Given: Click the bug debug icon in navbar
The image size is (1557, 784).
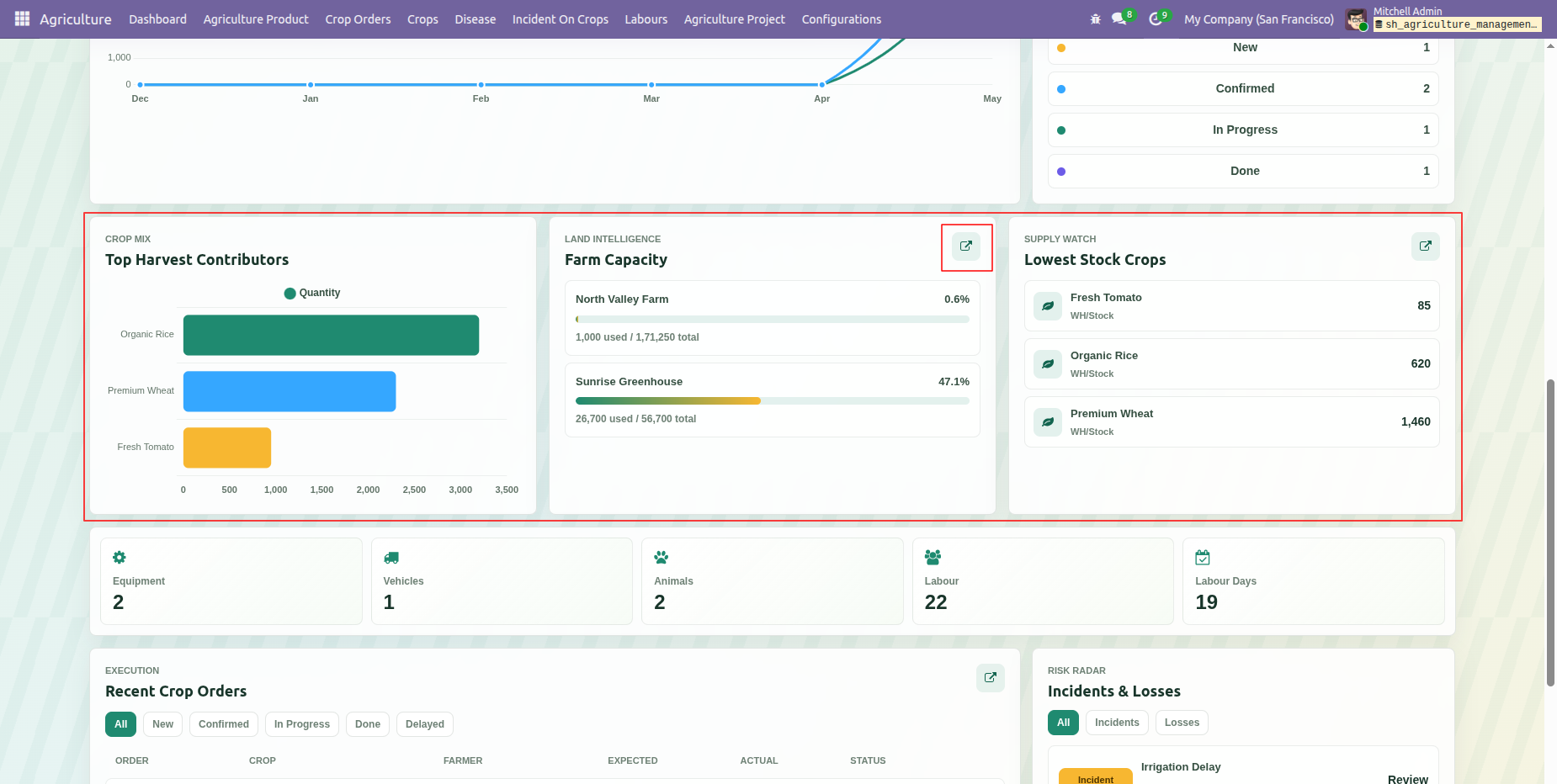Looking at the screenshot, I should click(x=1095, y=19).
